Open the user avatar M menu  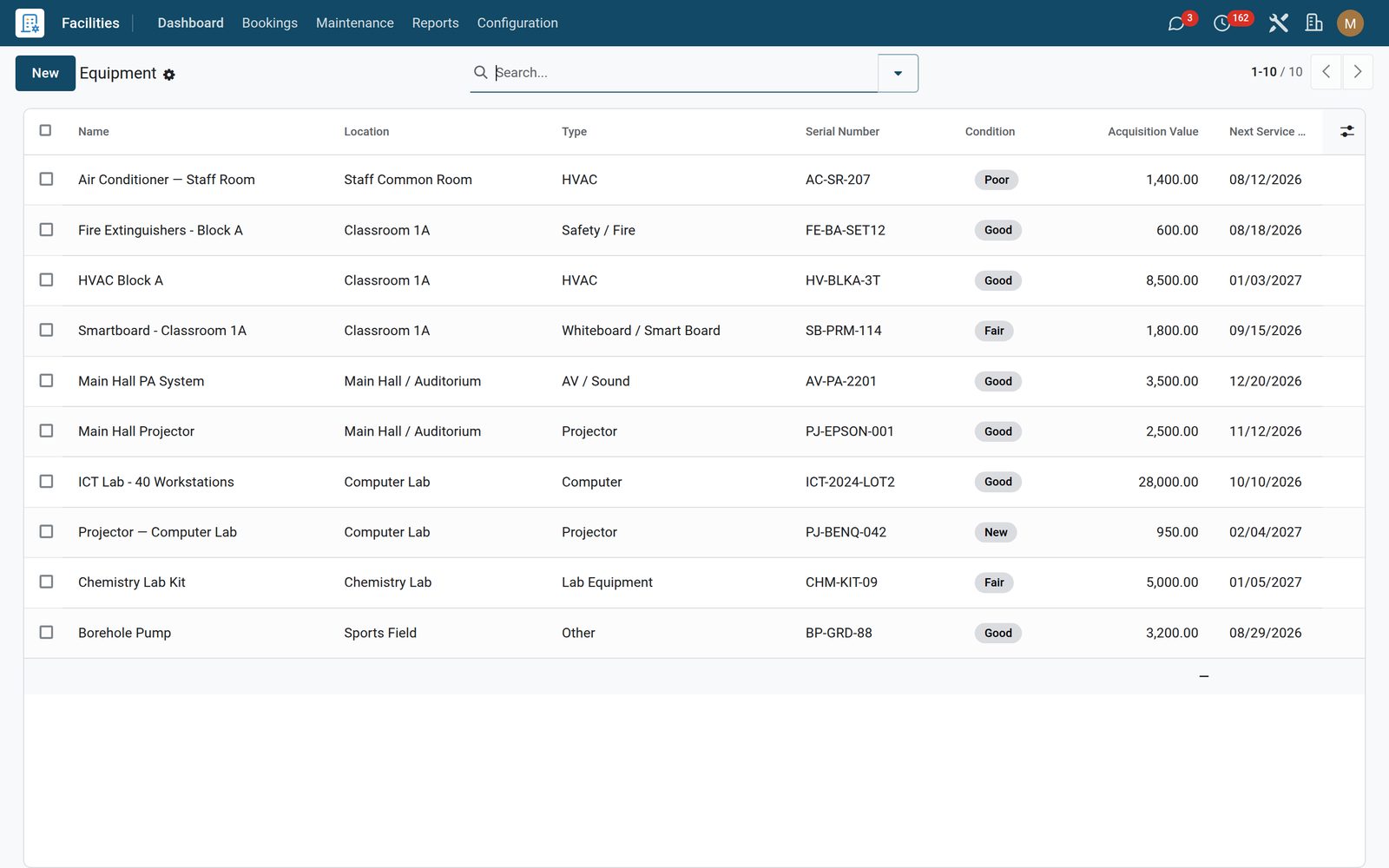1350,23
